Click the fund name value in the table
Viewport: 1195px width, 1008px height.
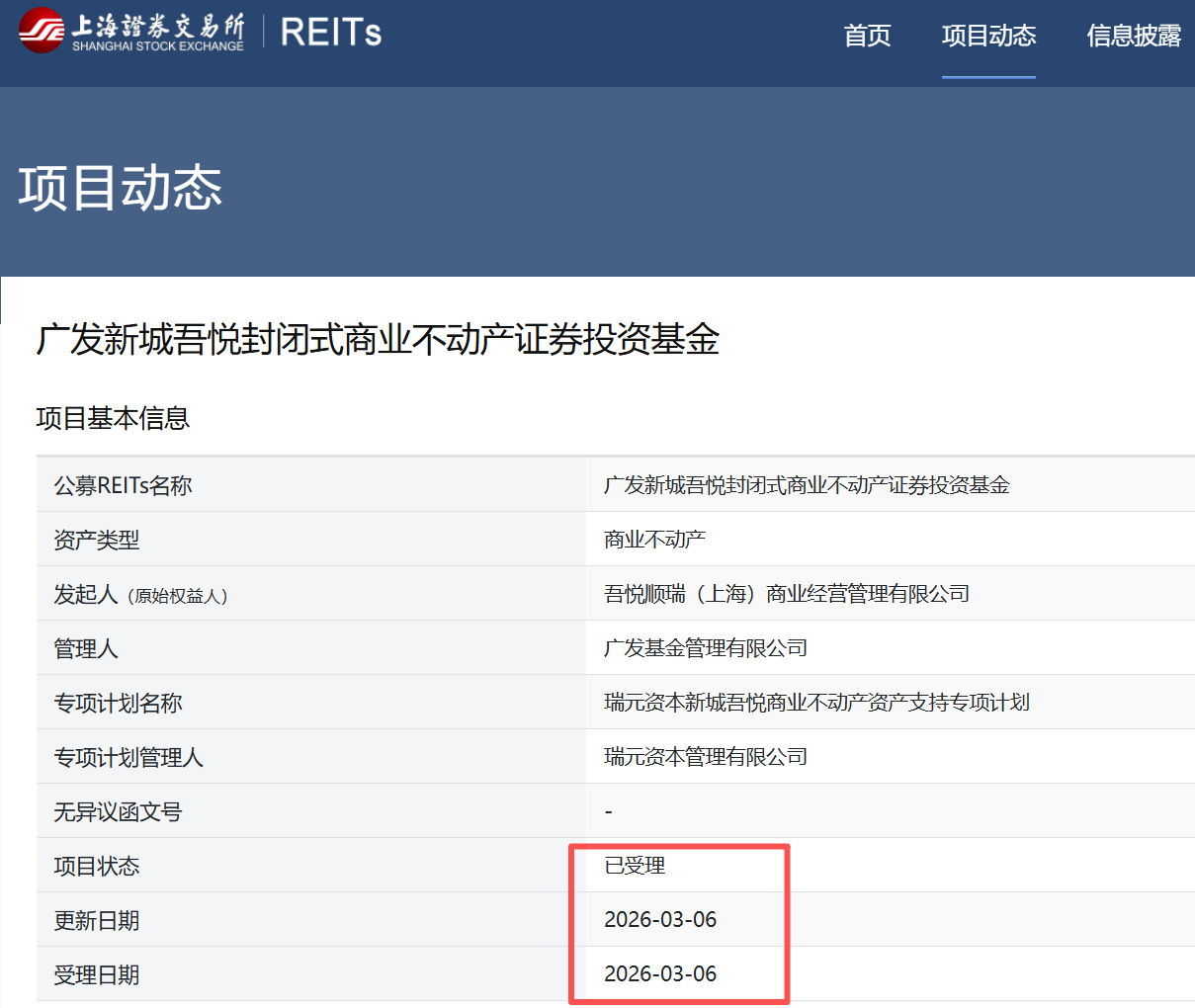tap(807, 485)
